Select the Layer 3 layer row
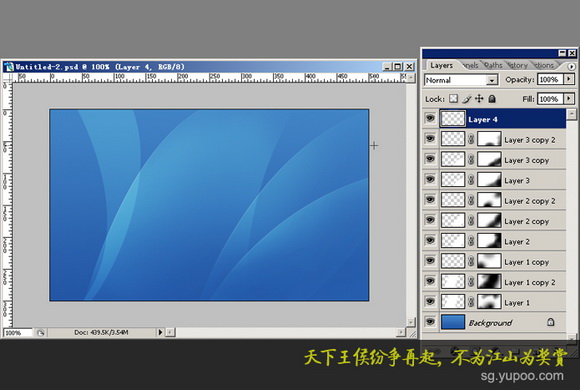This screenshot has height=390, width=580. point(494,180)
